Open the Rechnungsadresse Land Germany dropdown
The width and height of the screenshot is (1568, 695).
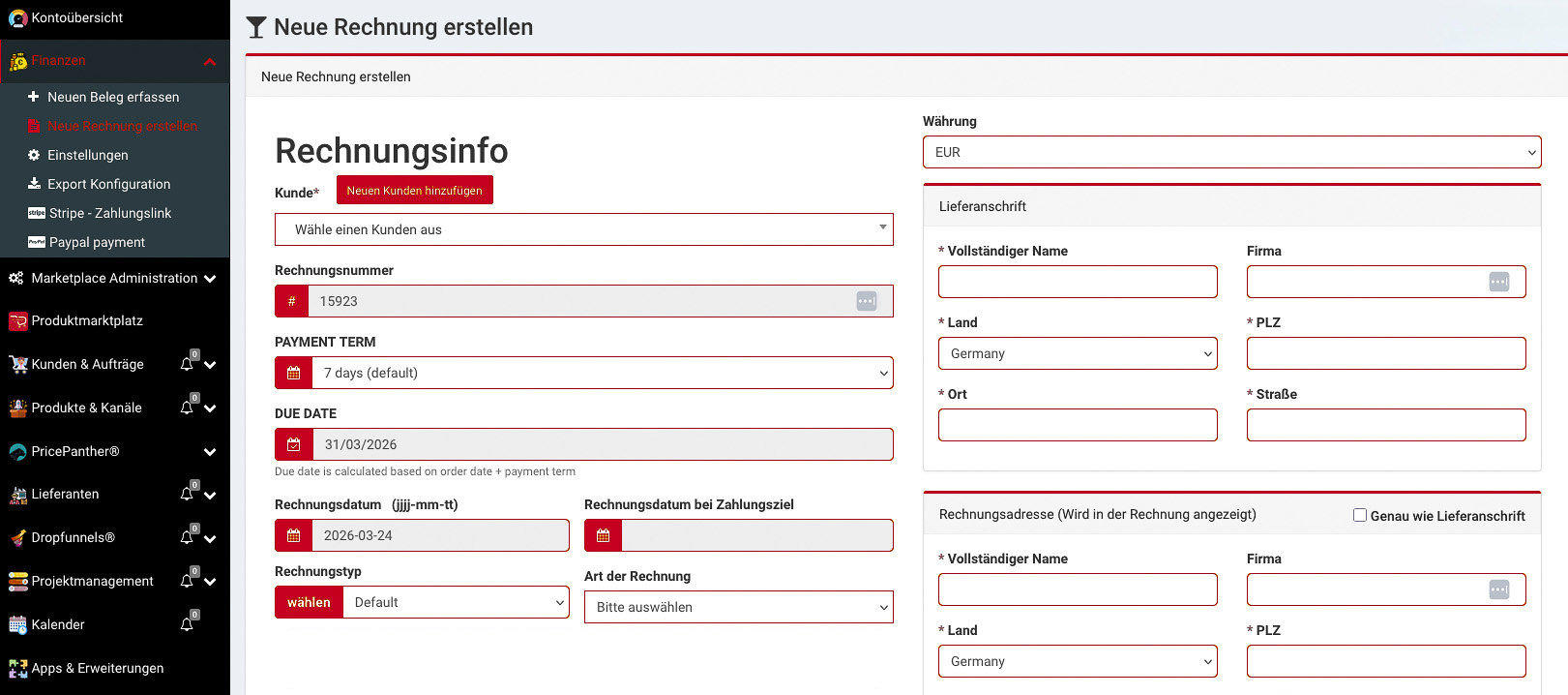click(x=1078, y=661)
